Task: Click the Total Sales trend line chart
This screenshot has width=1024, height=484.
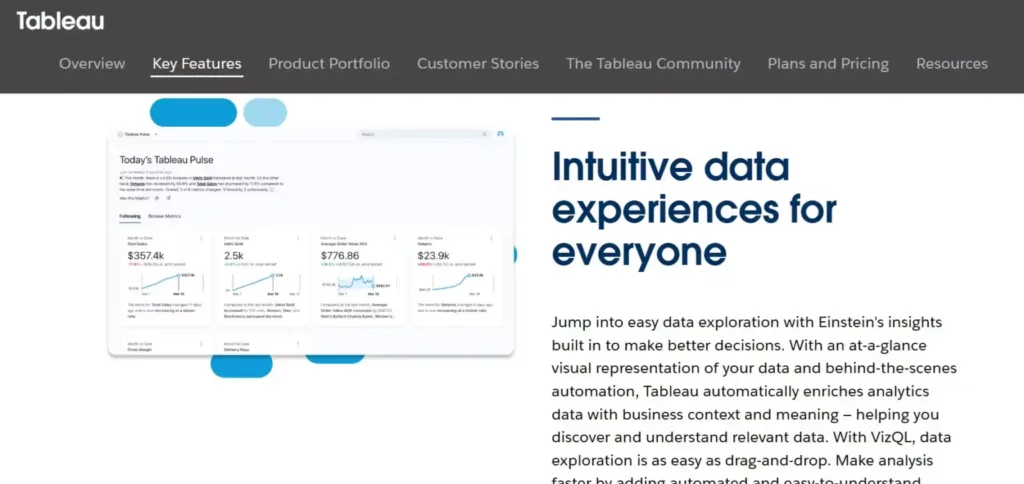Action: 167,283
